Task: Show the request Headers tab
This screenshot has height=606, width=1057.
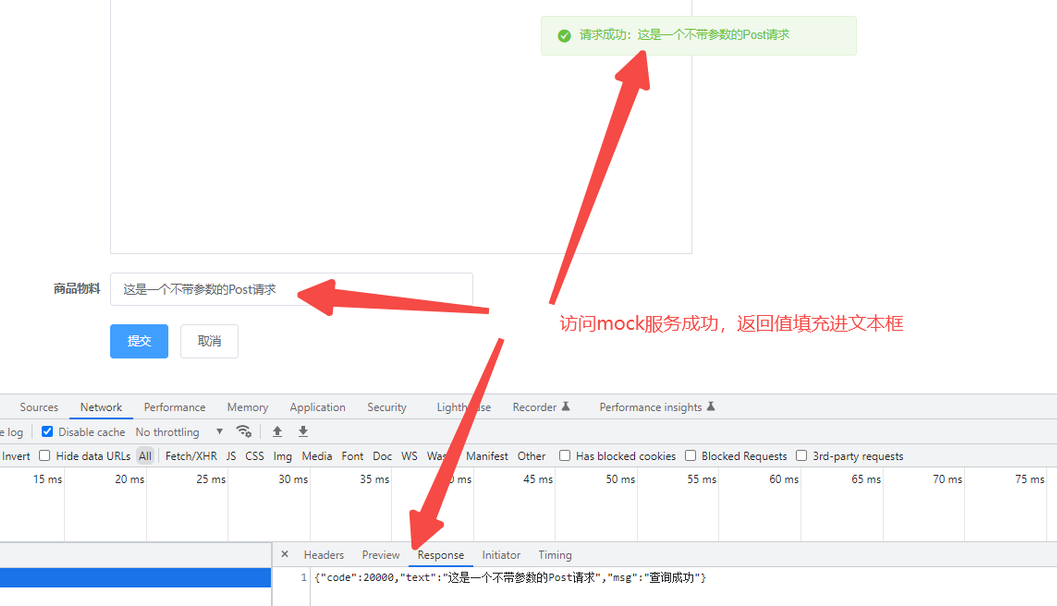Action: coord(324,555)
